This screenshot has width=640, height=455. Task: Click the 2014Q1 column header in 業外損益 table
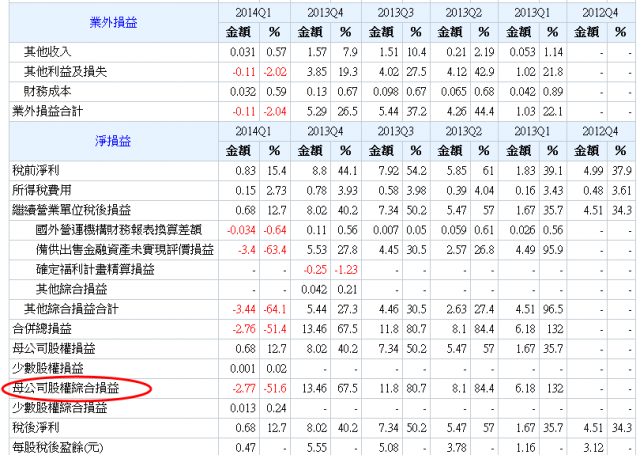click(x=253, y=13)
